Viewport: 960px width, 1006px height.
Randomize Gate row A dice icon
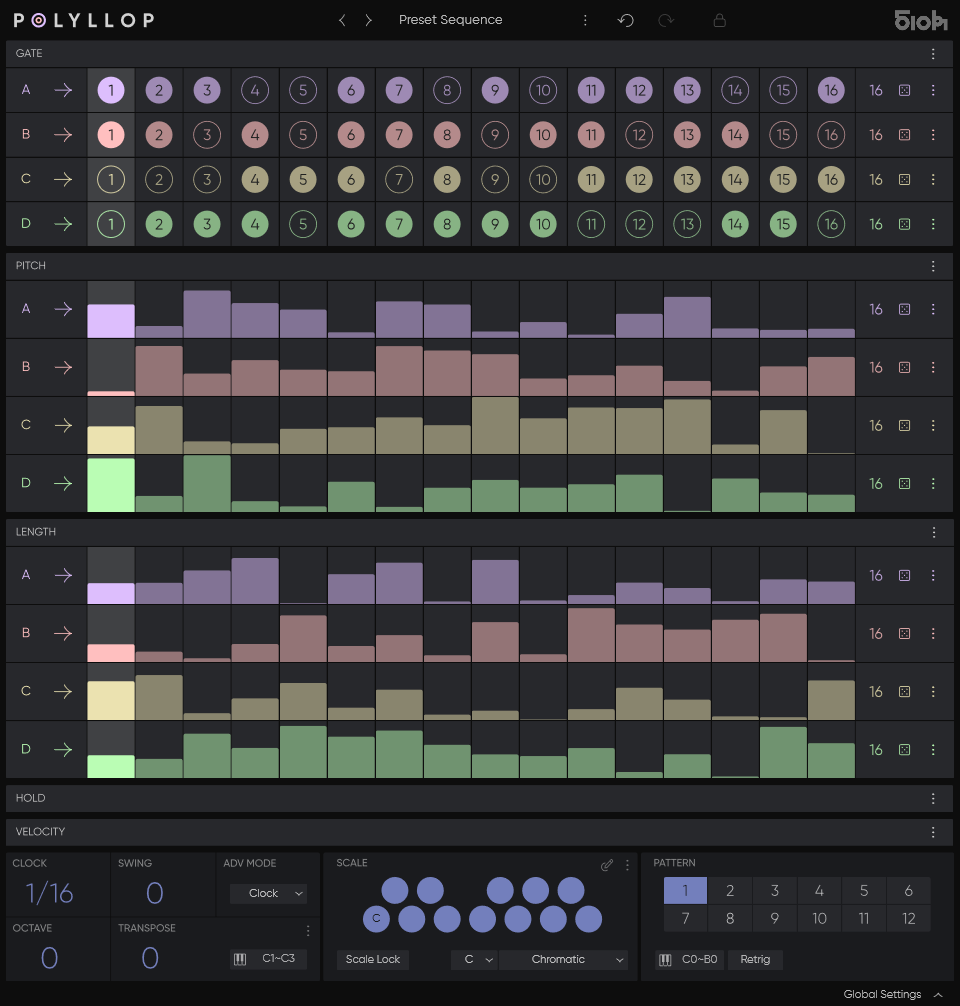(x=904, y=90)
